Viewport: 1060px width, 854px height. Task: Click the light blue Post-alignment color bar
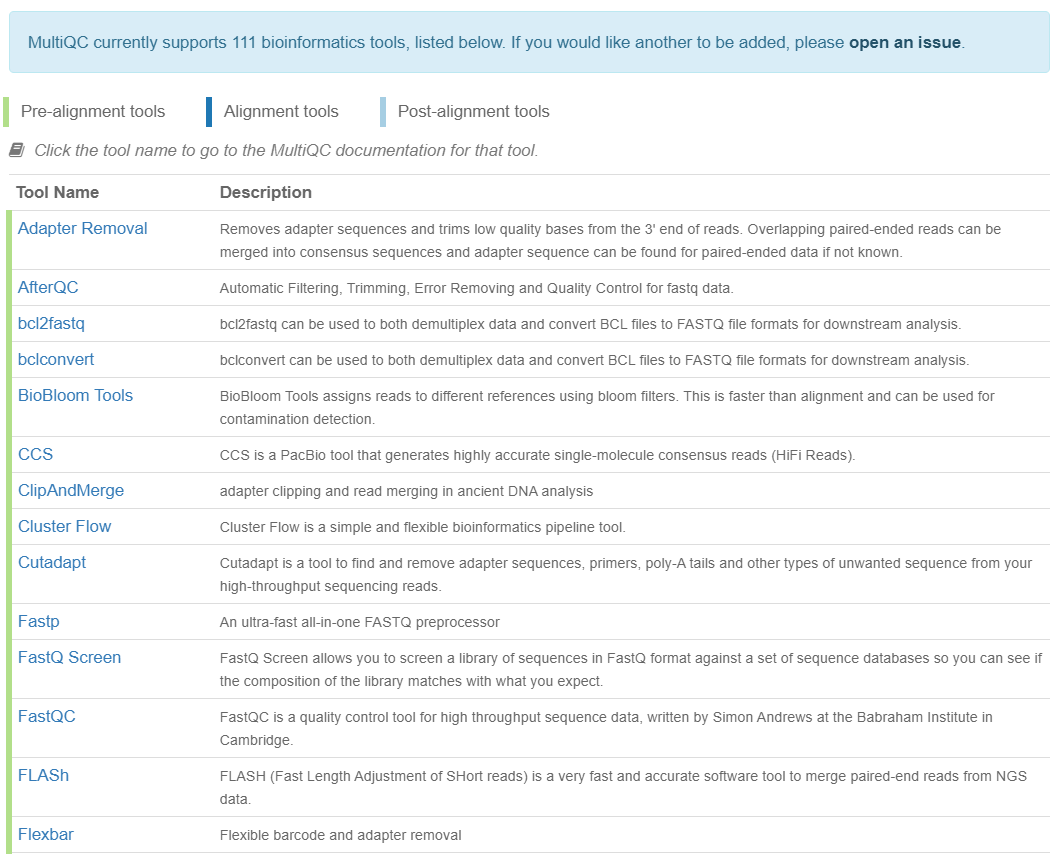[x=383, y=112]
